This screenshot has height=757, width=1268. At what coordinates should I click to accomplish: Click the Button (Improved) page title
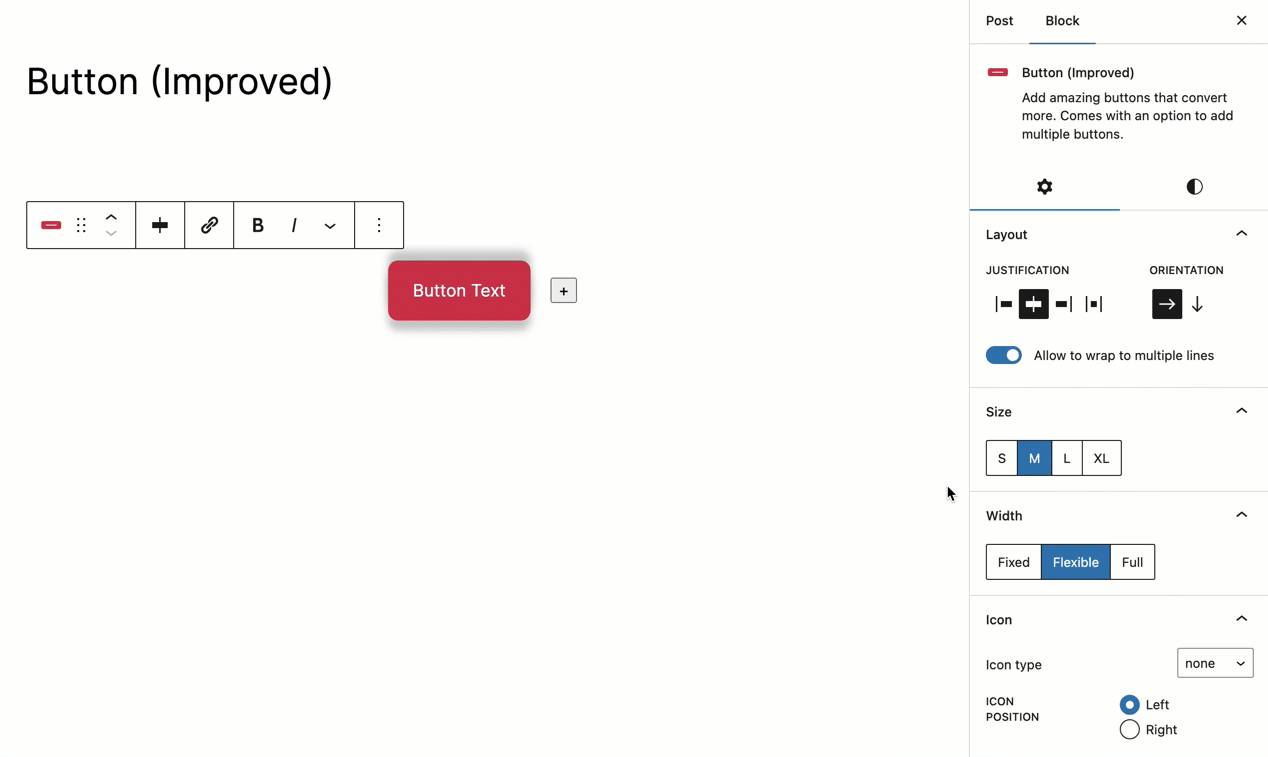pyautogui.click(x=180, y=82)
